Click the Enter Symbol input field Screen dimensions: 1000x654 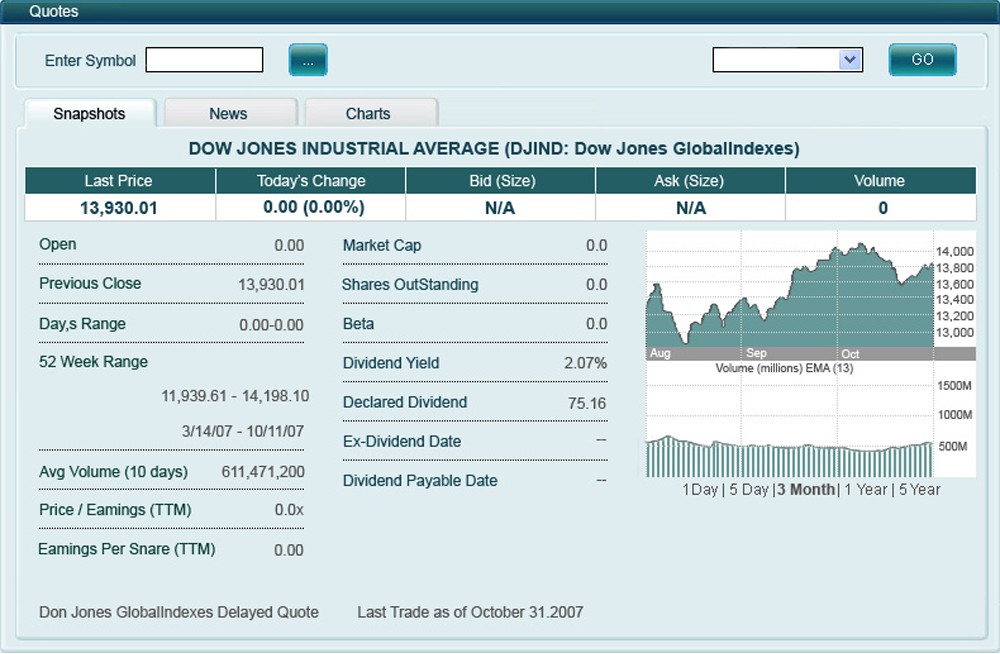pos(204,60)
